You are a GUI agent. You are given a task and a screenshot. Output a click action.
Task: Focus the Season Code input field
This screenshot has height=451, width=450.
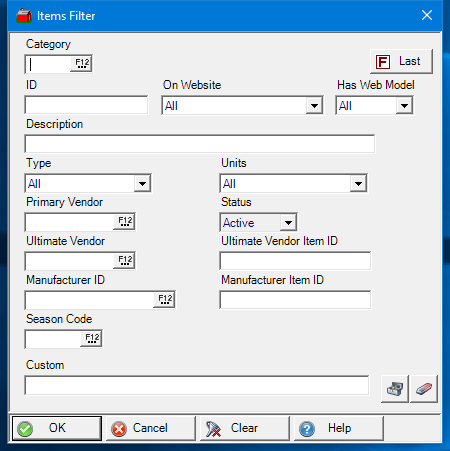(x=53, y=339)
